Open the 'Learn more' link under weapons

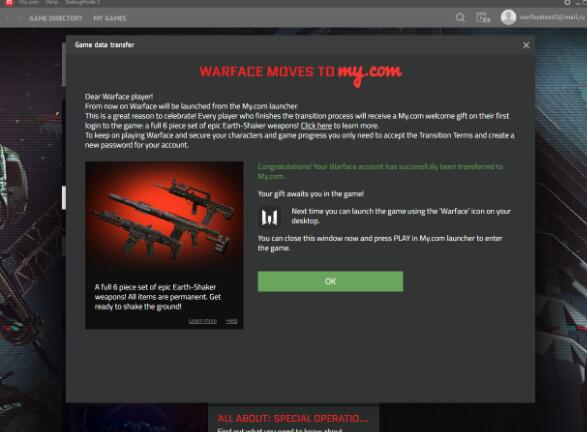click(203, 321)
